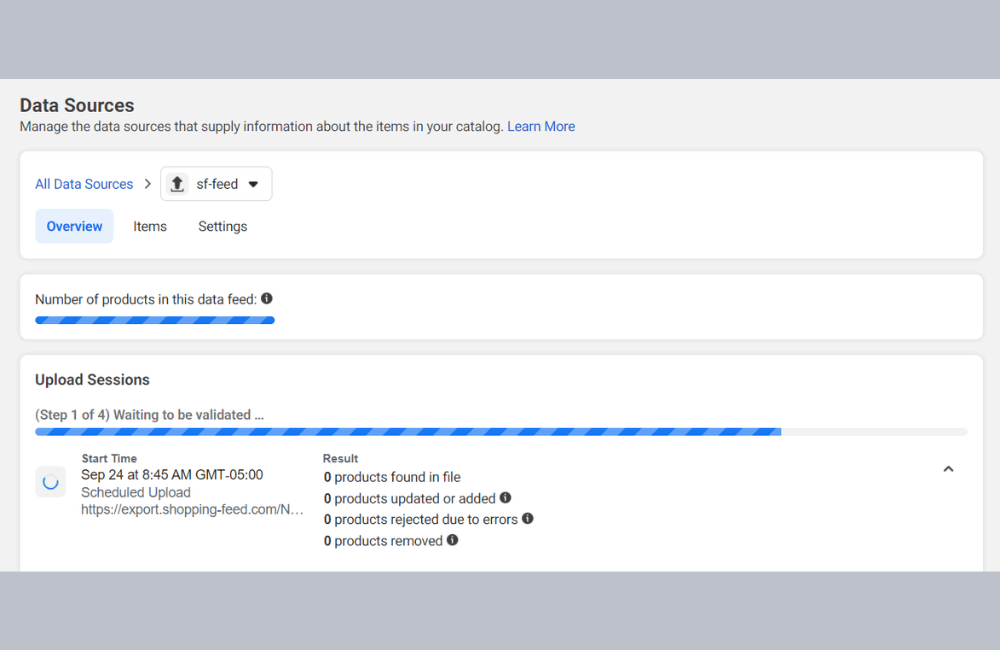Open the Settings tab

pos(222,226)
